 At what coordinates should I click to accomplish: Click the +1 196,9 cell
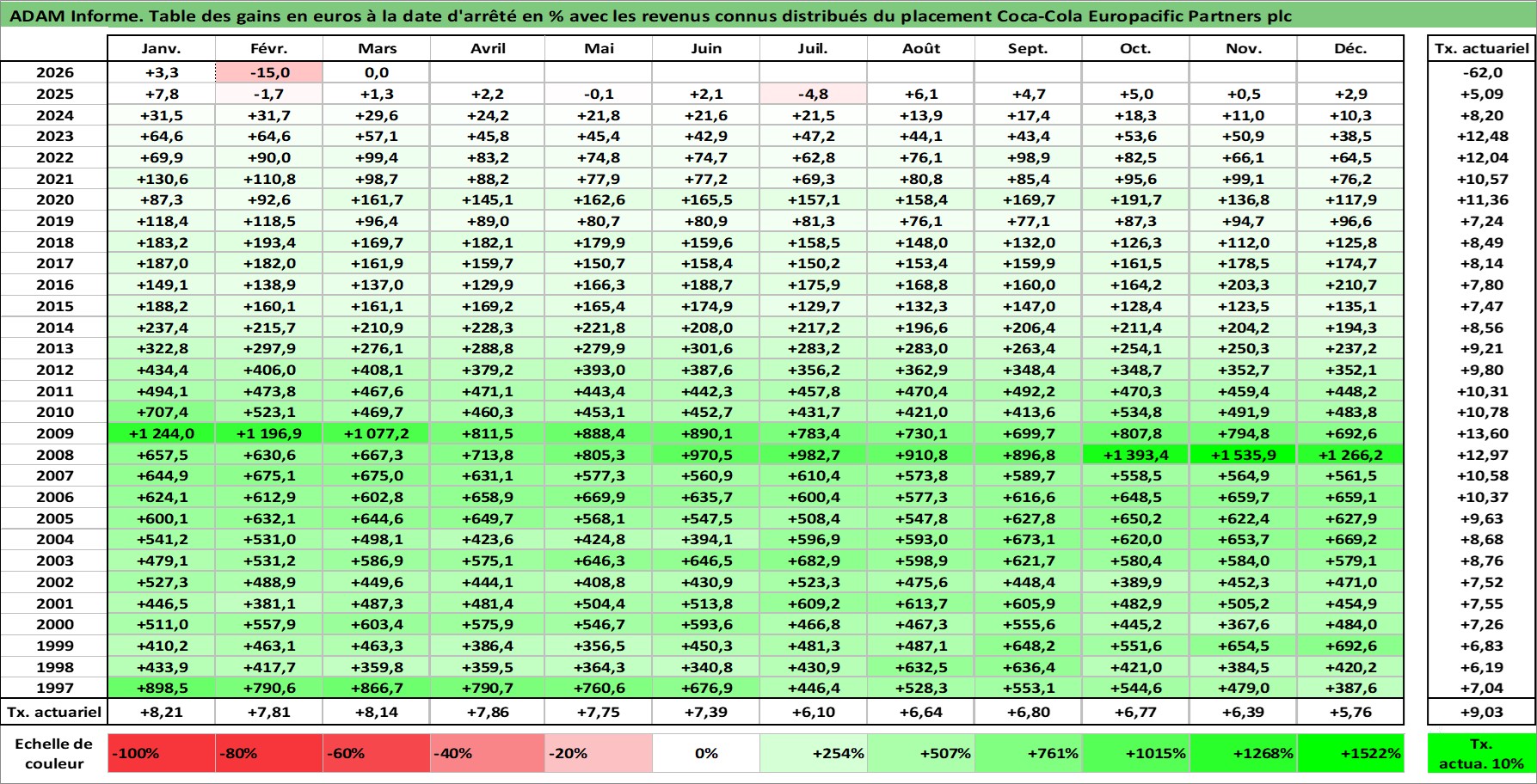coord(269,433)
